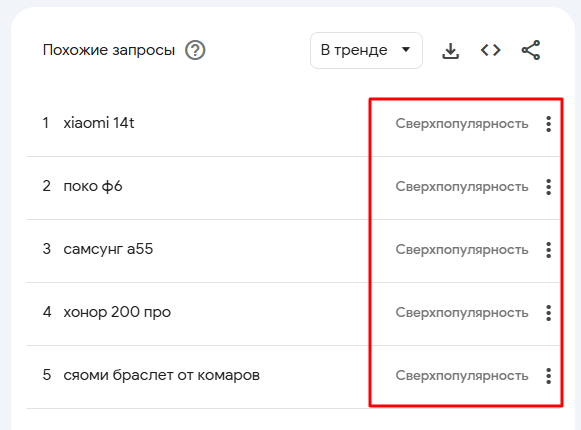The image size is (581, 430).
Task: Click the Похожие запросы heading
Action: 109,50
